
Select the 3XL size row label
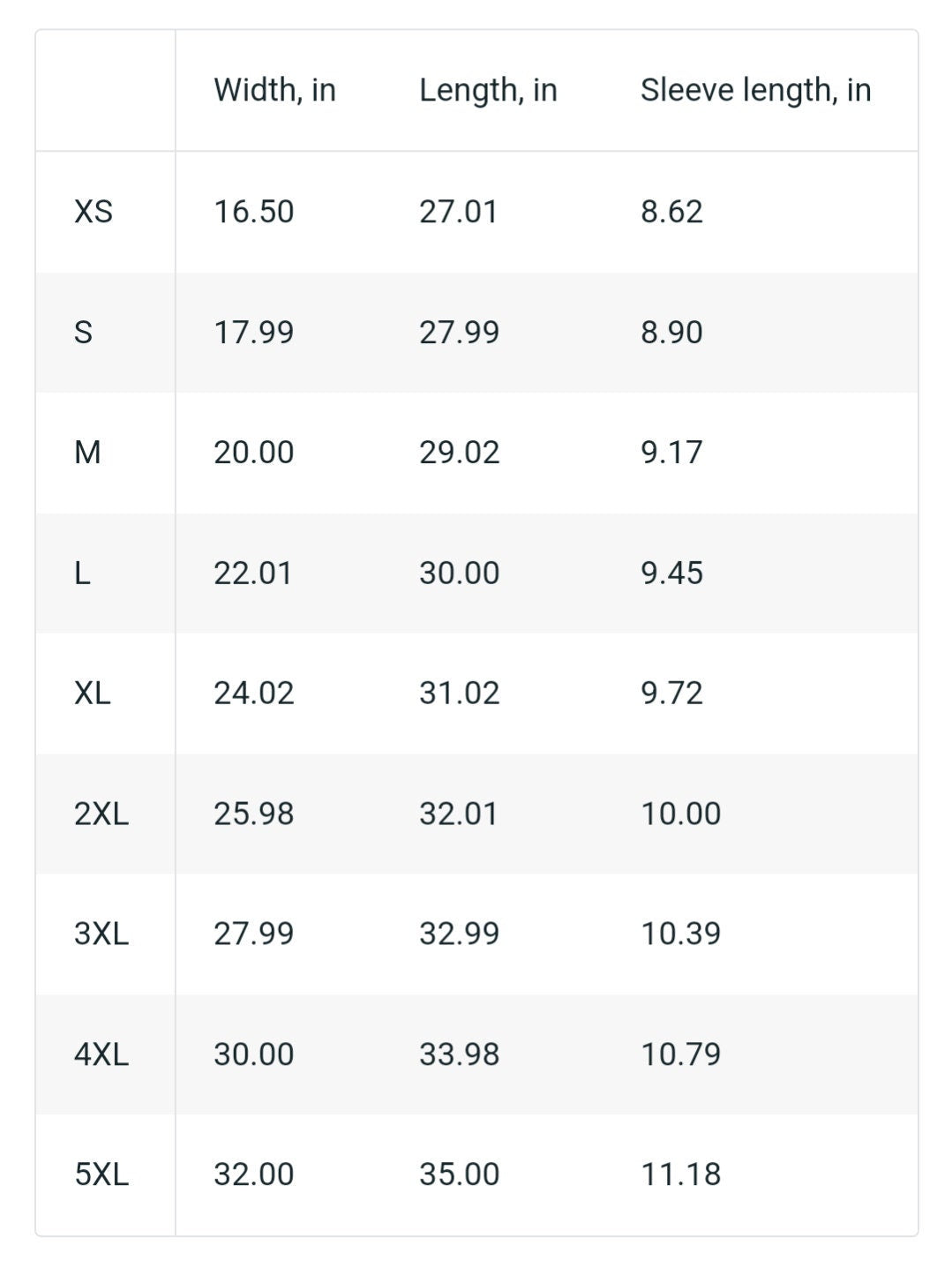pos(101,934)
